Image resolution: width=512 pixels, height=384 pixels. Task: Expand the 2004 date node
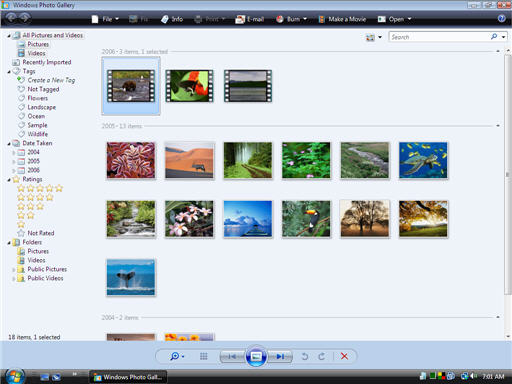tap(14, 152)
